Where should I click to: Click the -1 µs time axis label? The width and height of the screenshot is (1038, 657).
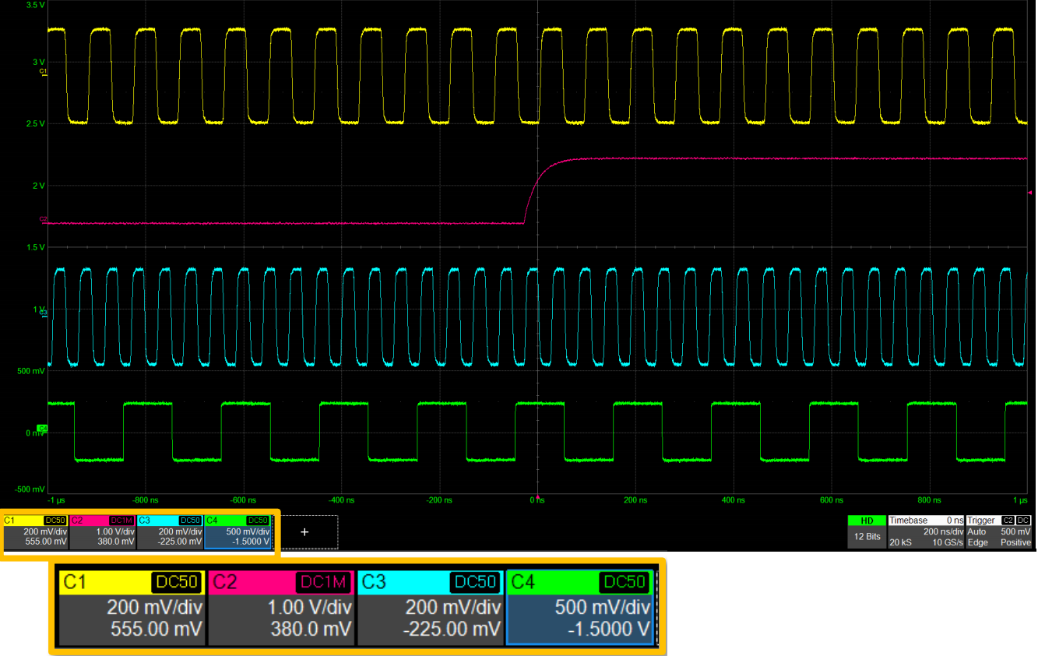tap(57, 500)
